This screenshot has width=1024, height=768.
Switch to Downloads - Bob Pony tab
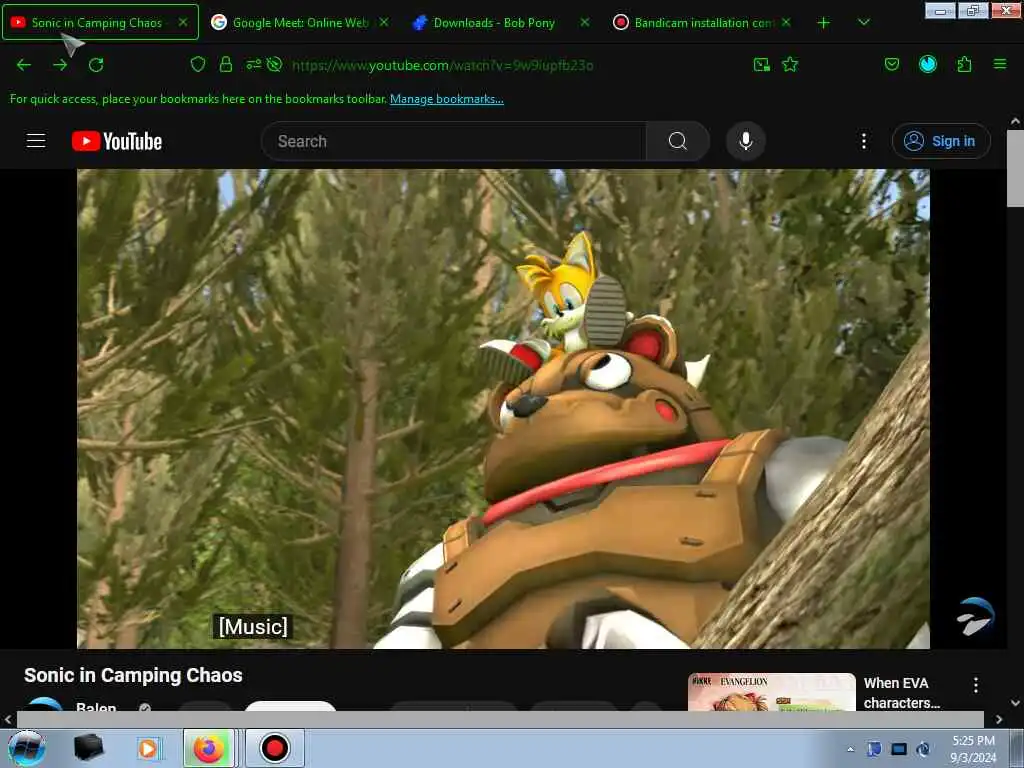tap(500, 22)
